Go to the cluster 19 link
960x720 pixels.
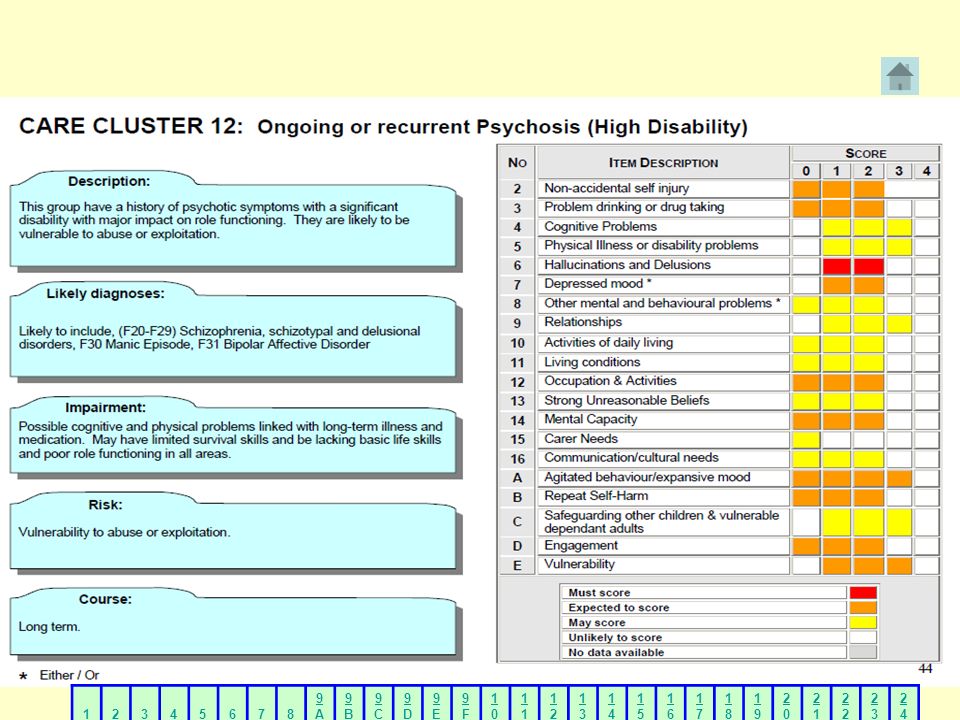(x=757, y=705)
